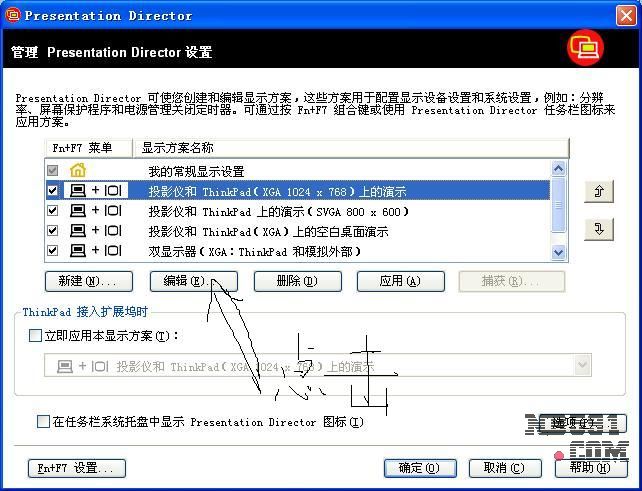
Task: Select 投影仪和 ThinkPad 上的演示 (SVGA 800 x 600) row
Action: point(298,210)
